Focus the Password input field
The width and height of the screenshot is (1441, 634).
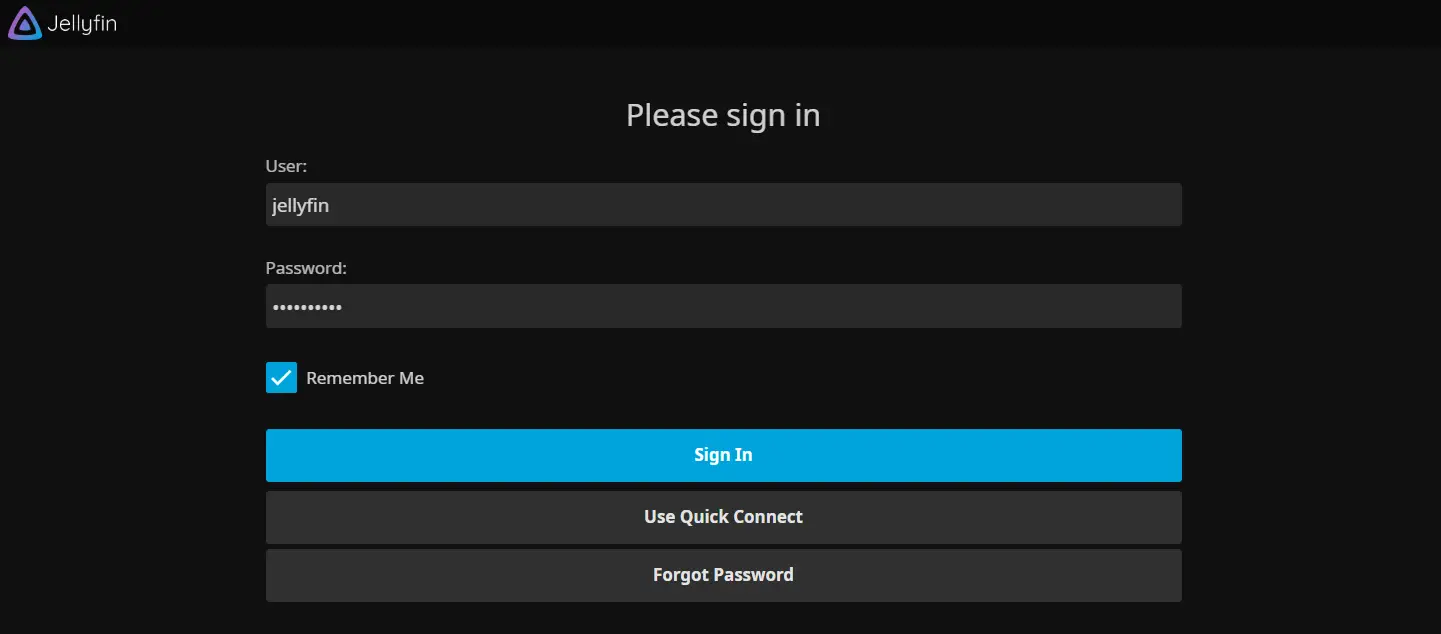click(x=723, y=306)
